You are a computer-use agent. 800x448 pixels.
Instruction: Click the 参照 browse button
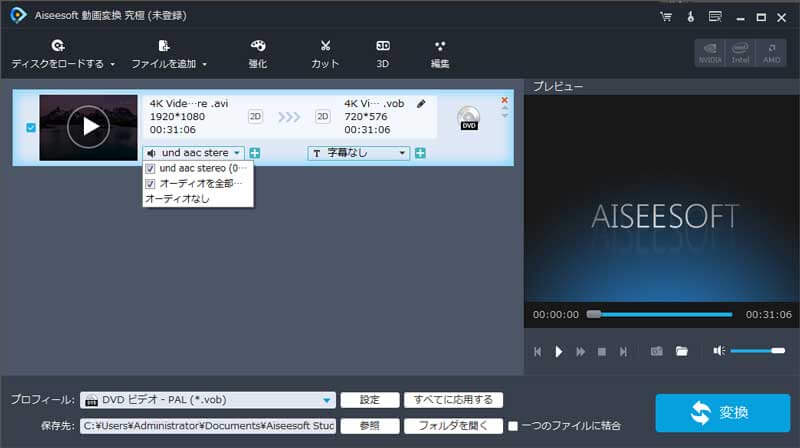tap(370, 426)
